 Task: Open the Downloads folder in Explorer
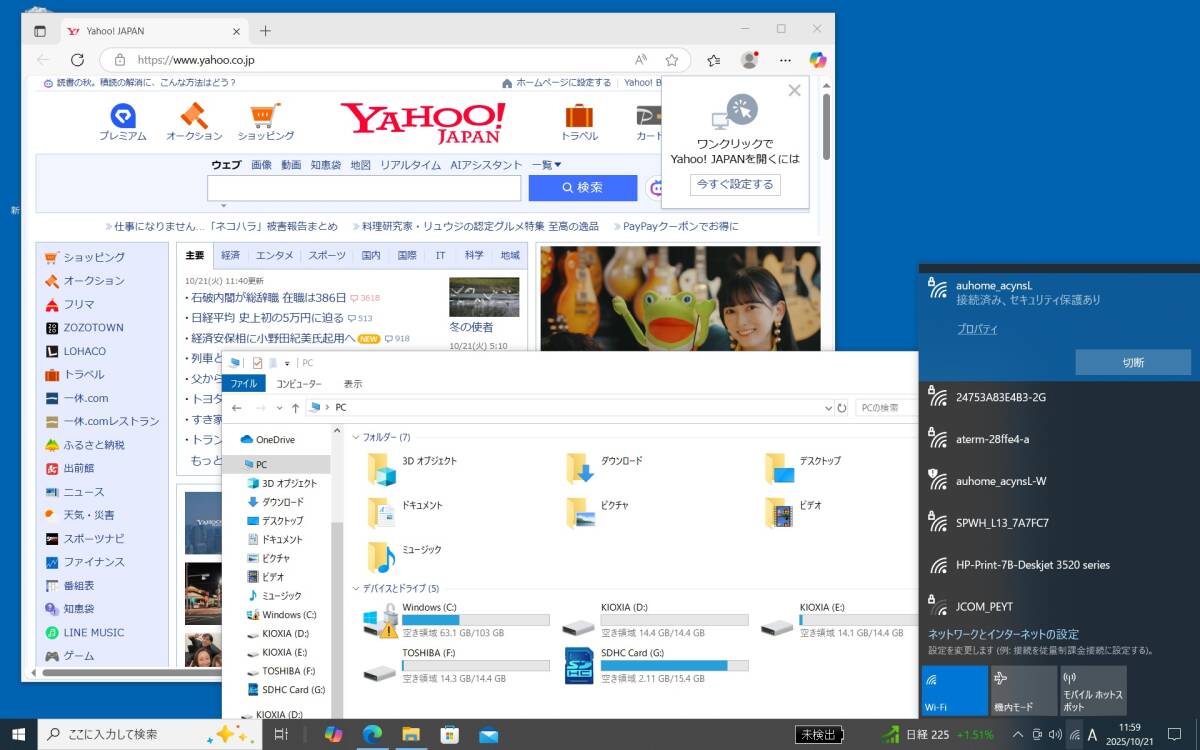580,468
